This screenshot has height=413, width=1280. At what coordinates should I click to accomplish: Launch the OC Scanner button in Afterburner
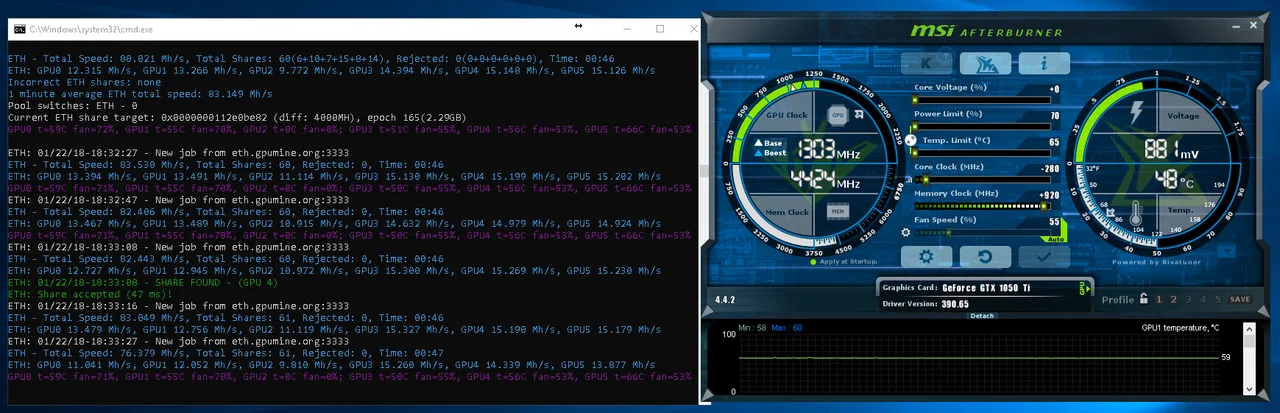tap(984, 63)
